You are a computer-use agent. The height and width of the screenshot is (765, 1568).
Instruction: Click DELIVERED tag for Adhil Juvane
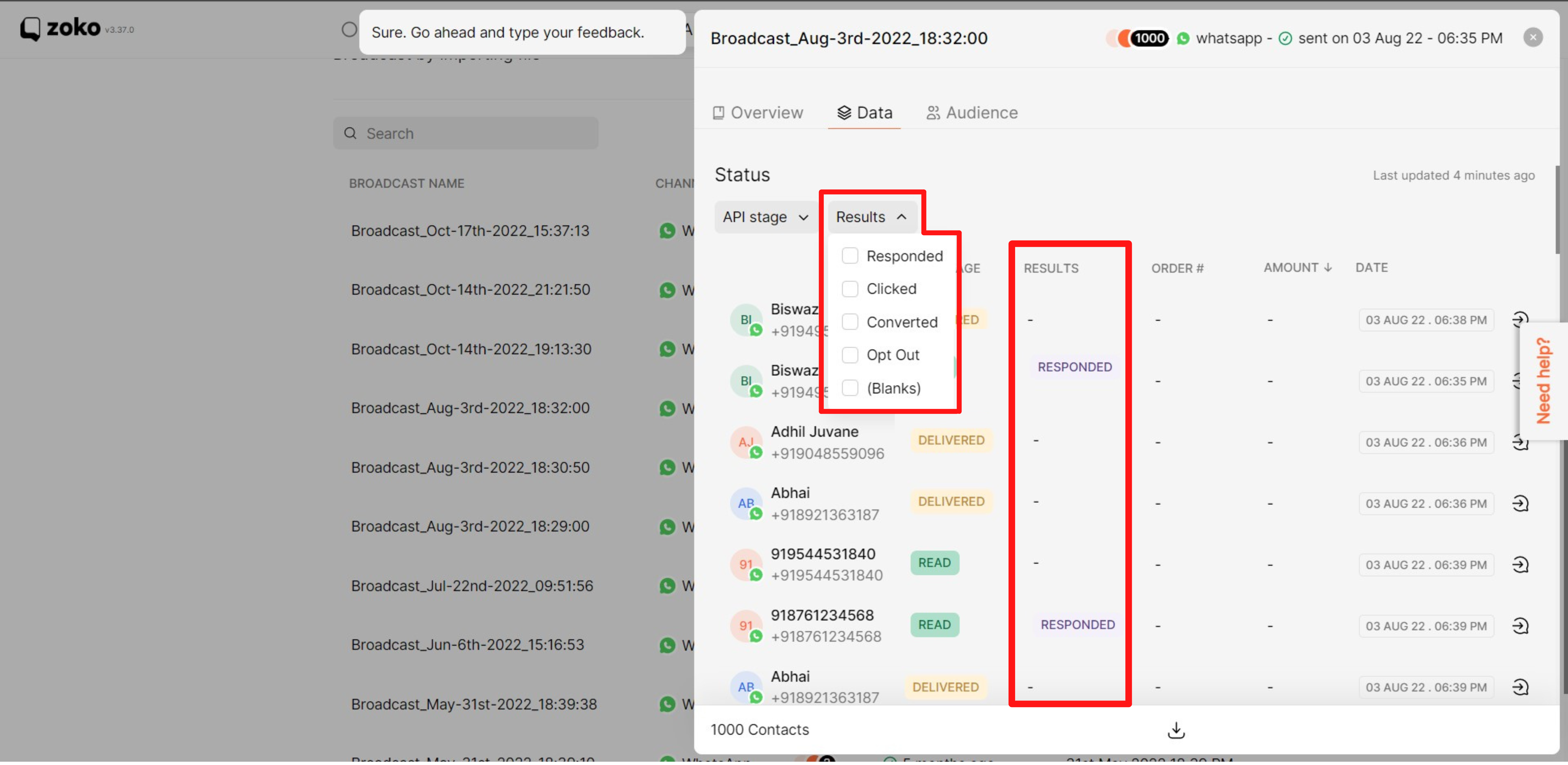coord(951,440)
